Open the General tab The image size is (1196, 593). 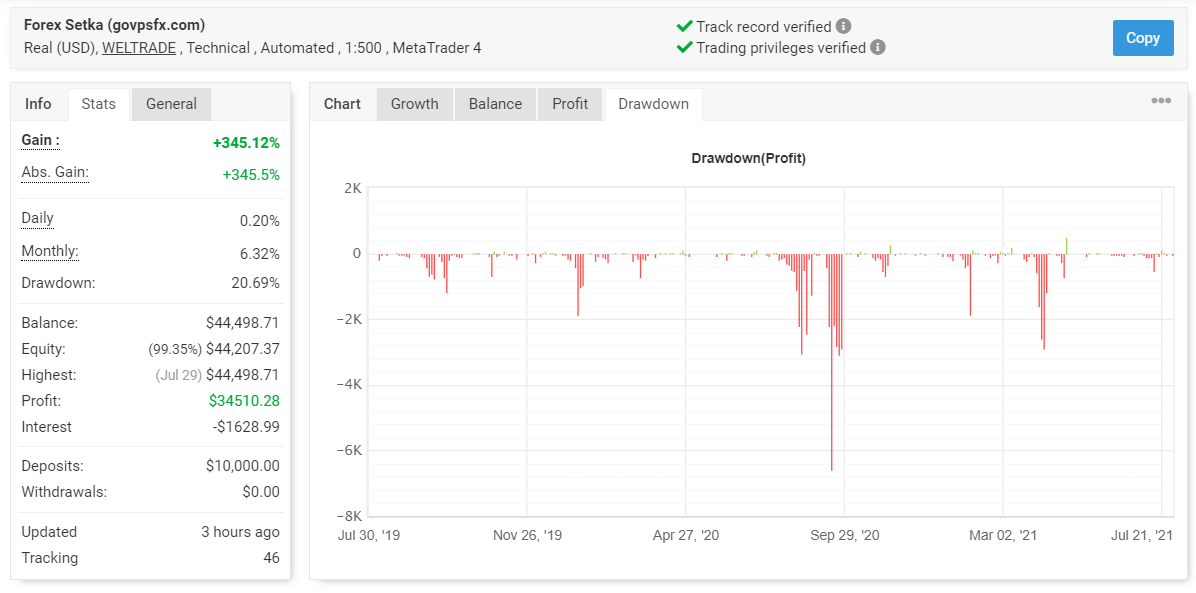[172, 105]
